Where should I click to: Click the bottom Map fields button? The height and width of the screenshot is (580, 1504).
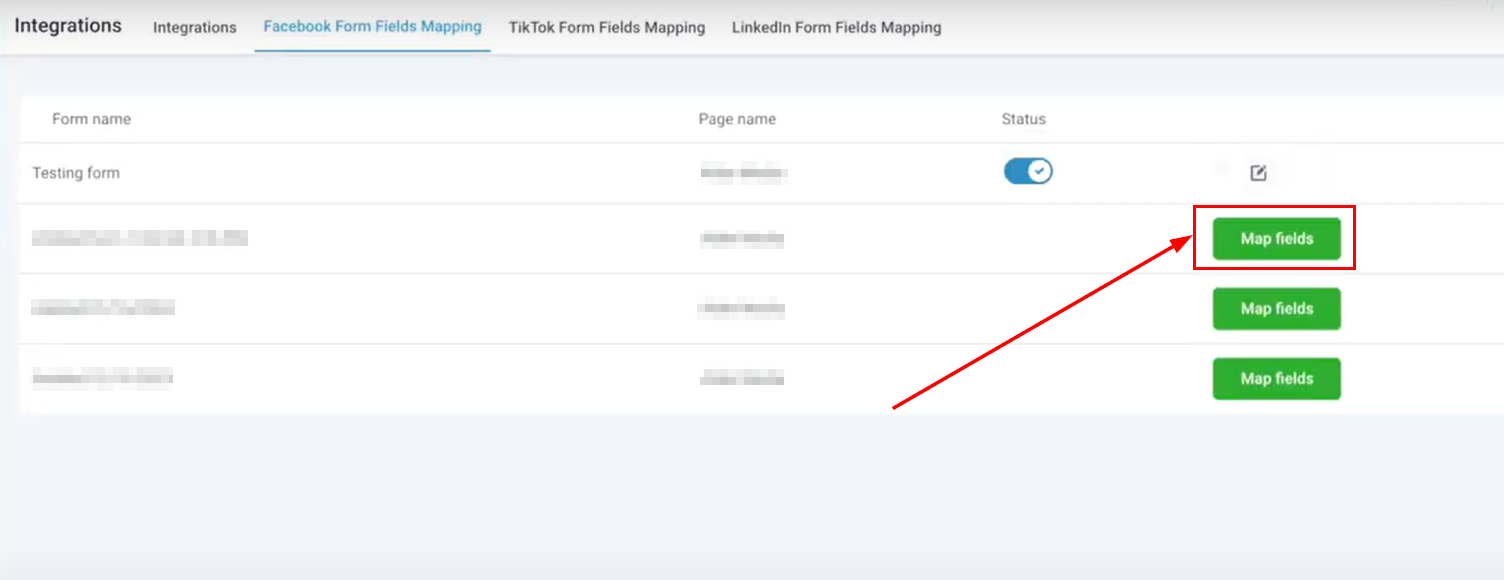coord(1276,379)
